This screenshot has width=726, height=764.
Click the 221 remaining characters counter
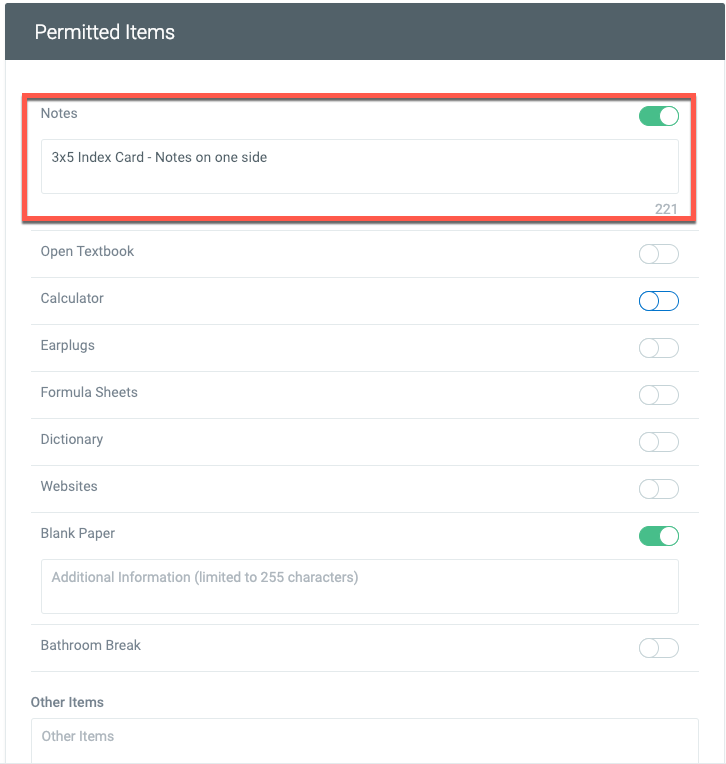[x=666, y=209]
